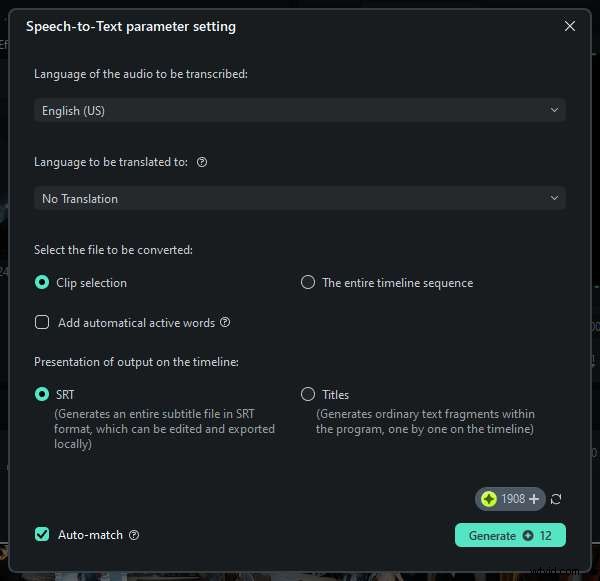The height and width of the screenshot is (581, 600).
Task: Click the Speech-to-Text parameter setting title
Action: pos(131,27)
